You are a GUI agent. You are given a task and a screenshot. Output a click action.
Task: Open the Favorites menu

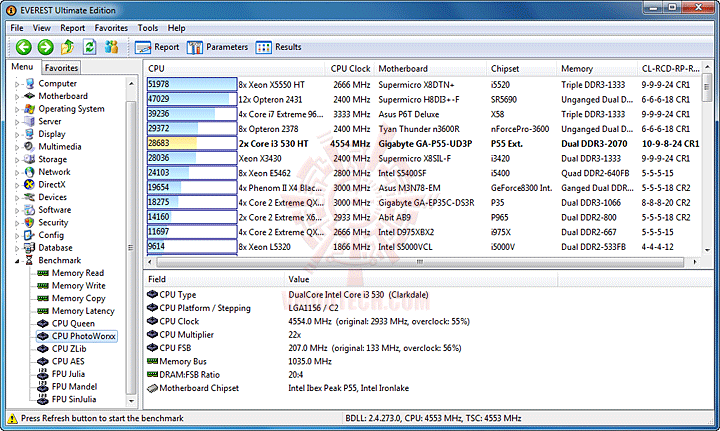coord(111,28)
